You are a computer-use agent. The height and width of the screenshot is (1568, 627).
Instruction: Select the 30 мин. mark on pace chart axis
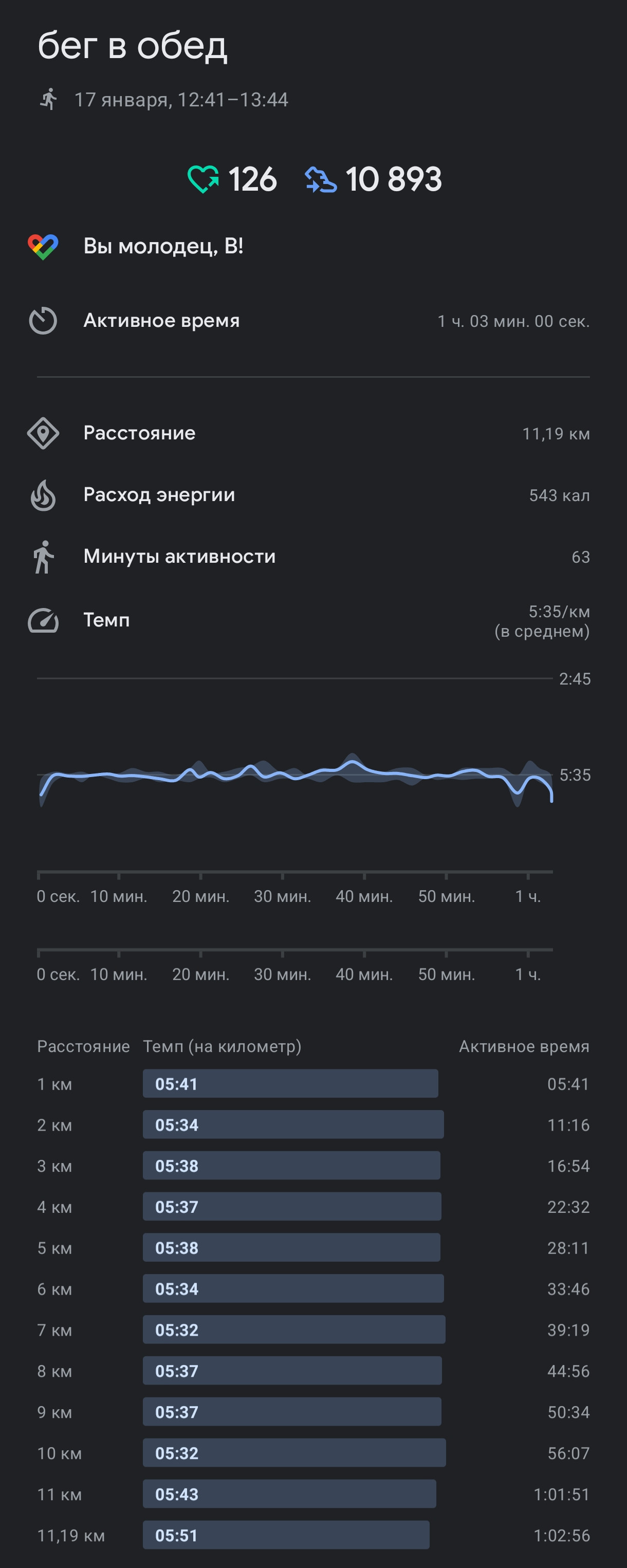point(283,896)
